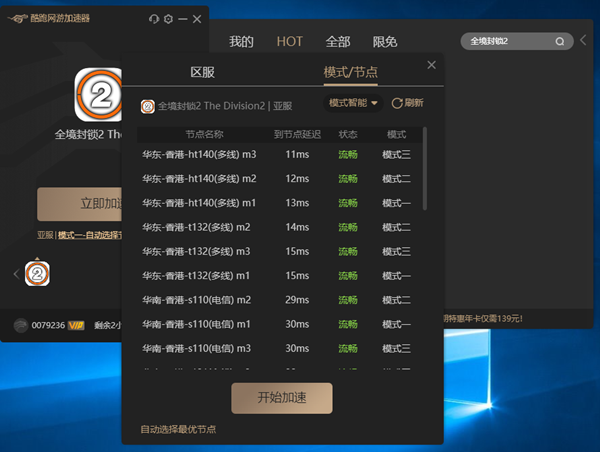600x452 pixels.
Task: Click the 立即加速 button in main window
Action: pos(80,204)
